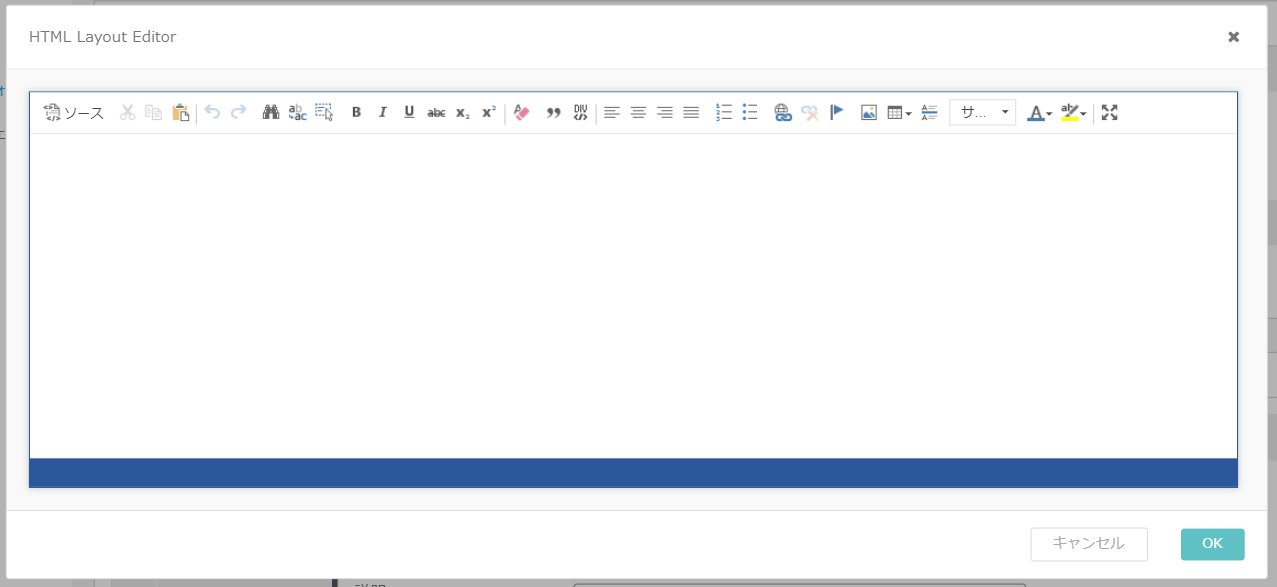Click the Cut scissors icon
Image resolution: width=1277 pixels, height=587 pixels.
[127, 113]
